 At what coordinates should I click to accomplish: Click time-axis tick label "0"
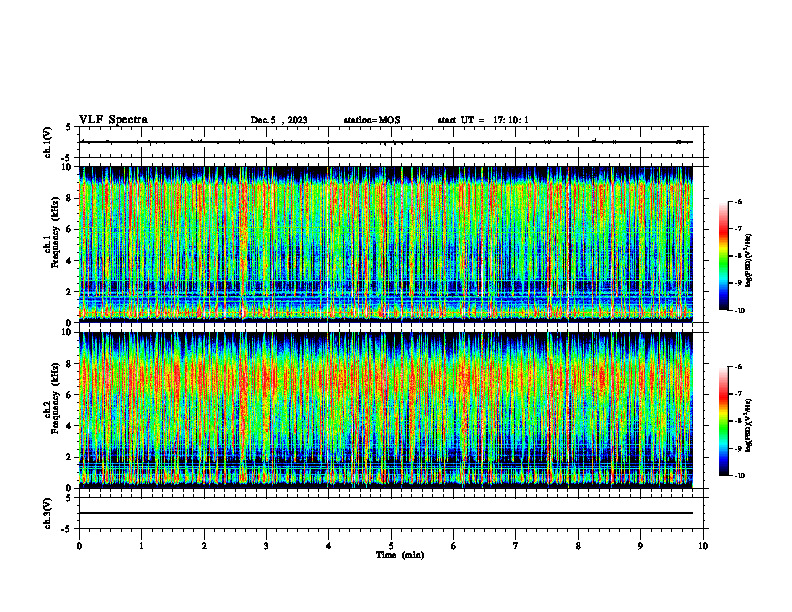coord(79,546)
